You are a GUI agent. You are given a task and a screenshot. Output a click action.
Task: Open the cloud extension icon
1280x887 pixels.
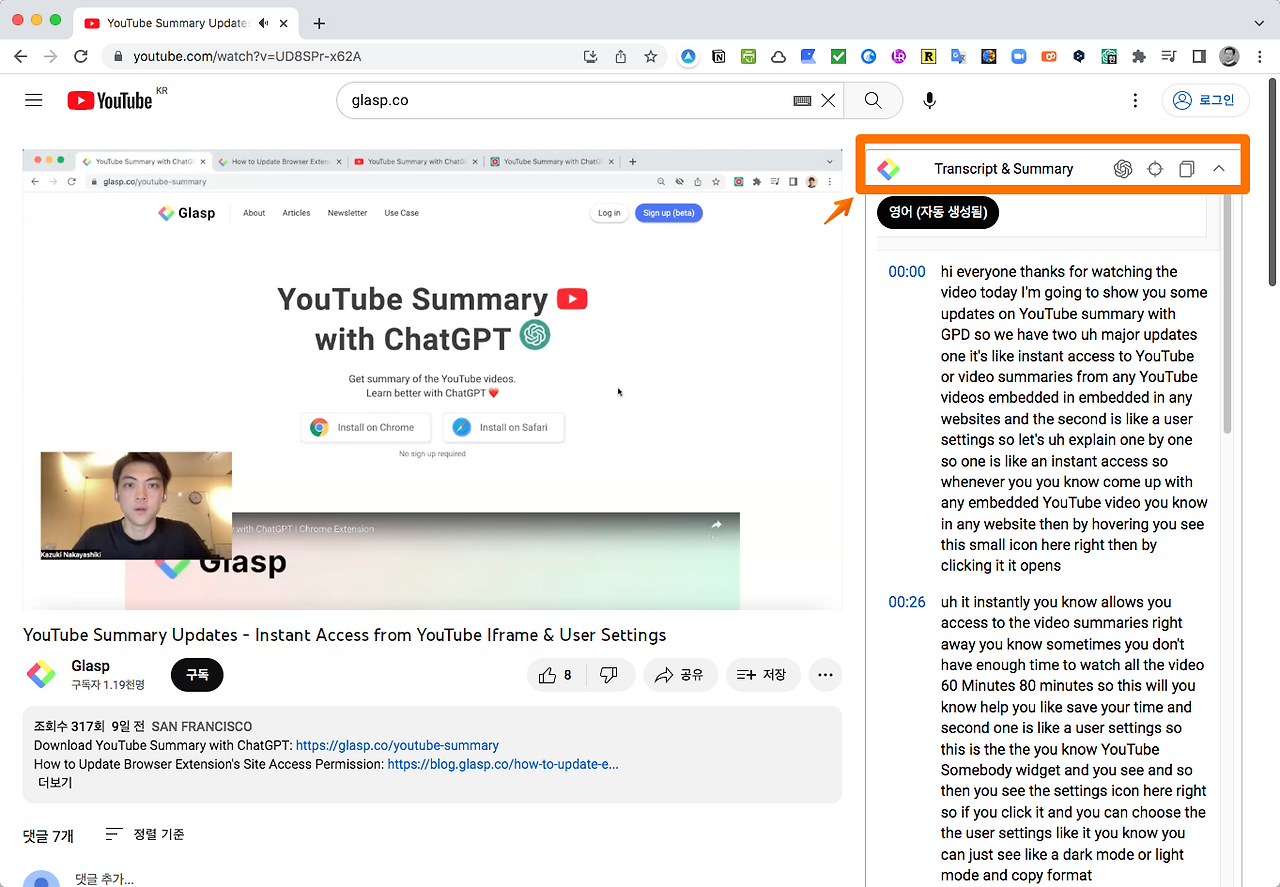779,57
